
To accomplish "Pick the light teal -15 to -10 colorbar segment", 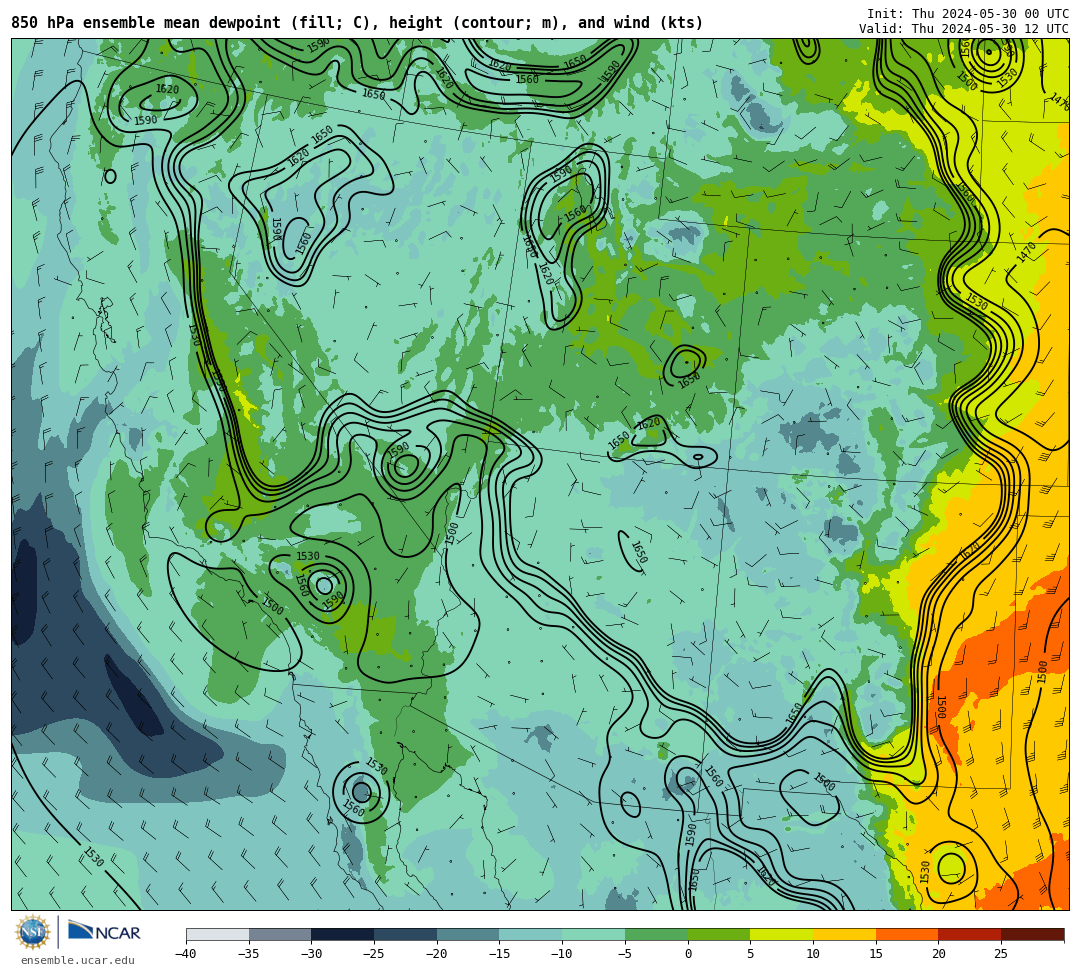I will pos(531,934).
